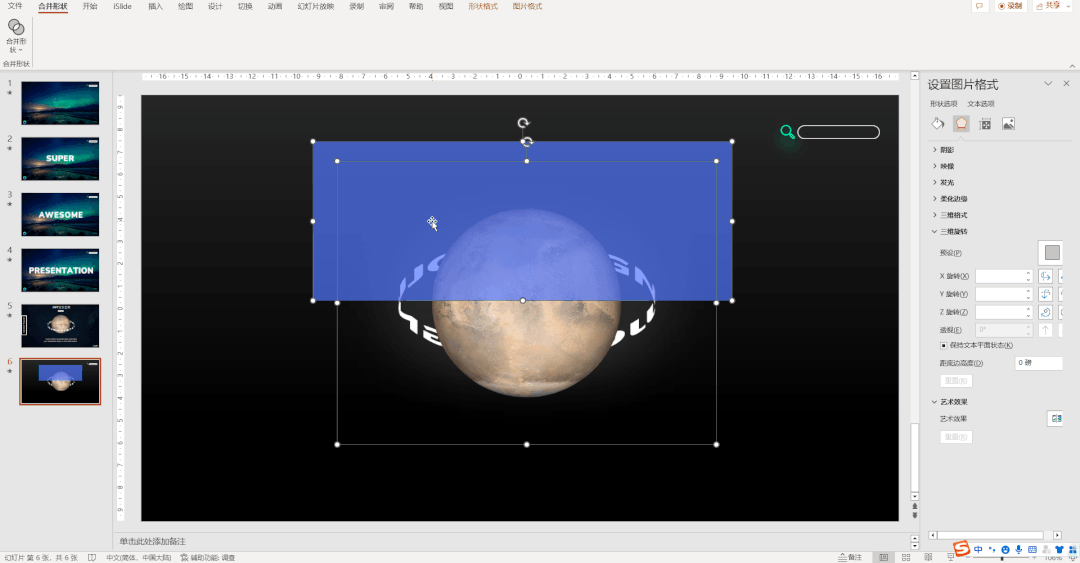Click the 中文(简体, 中国大陆) language indicator

pos(138,557)
